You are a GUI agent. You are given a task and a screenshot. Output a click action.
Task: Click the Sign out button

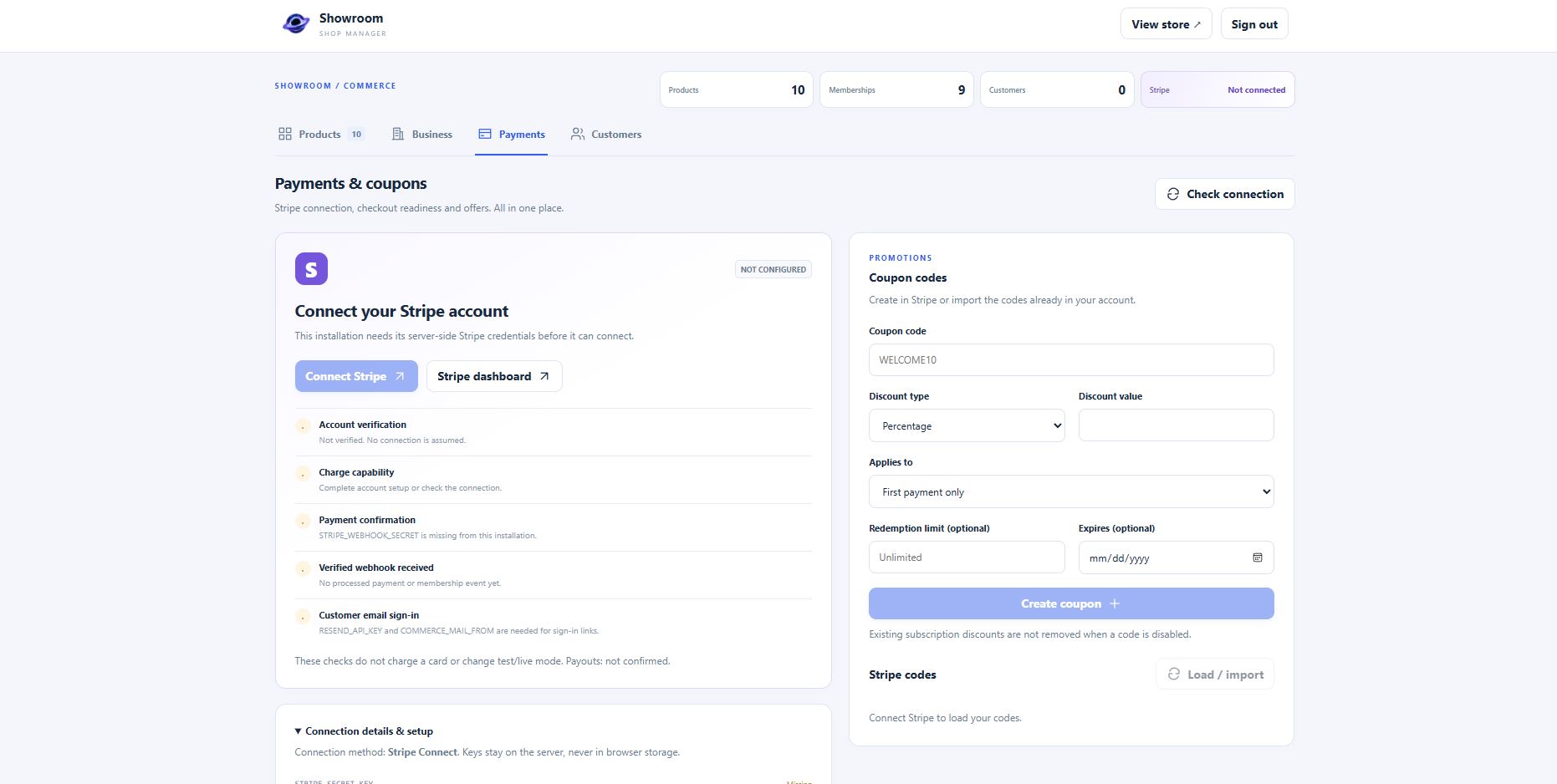[x=1254, y=24]
